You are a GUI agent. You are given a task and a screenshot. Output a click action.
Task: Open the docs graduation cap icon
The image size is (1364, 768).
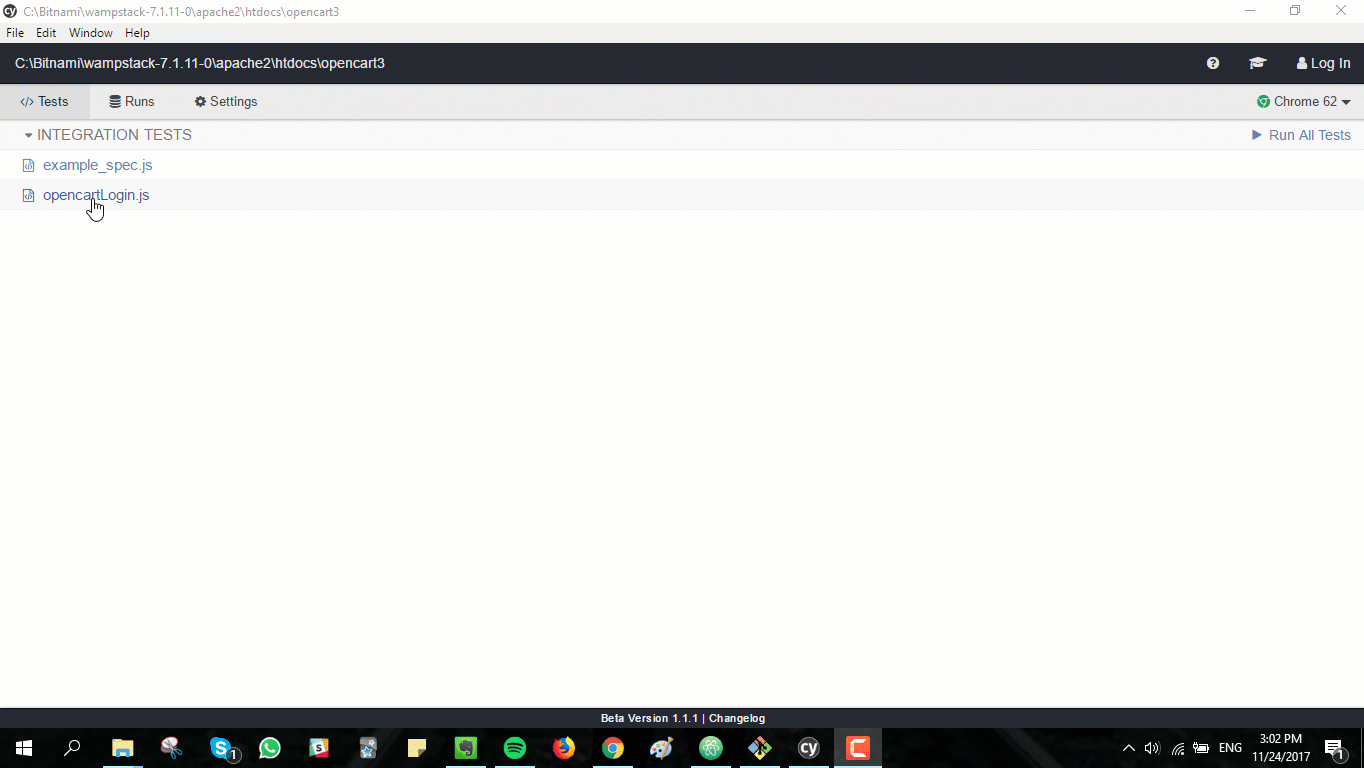(x=1258, y=63)
